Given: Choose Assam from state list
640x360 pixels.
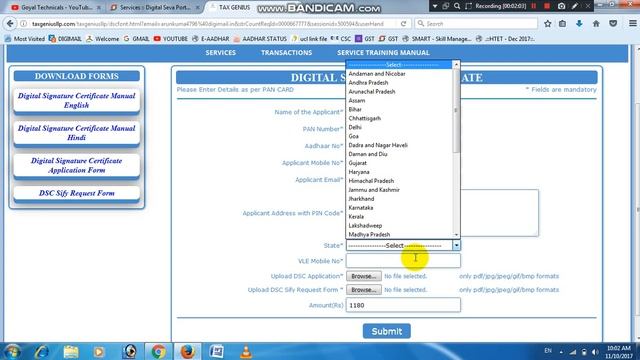Looking at the screenshot, I should pyautogui.click(x=399, y=100).
